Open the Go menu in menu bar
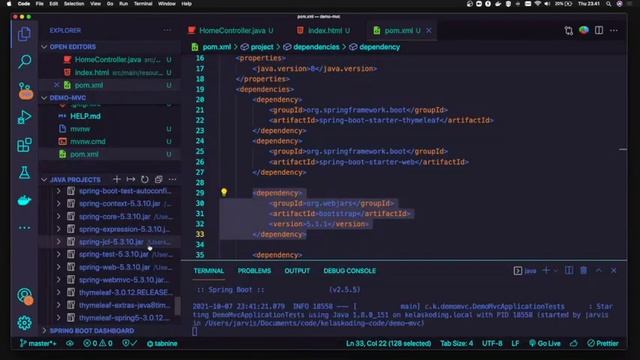 (x=110, y=4)
